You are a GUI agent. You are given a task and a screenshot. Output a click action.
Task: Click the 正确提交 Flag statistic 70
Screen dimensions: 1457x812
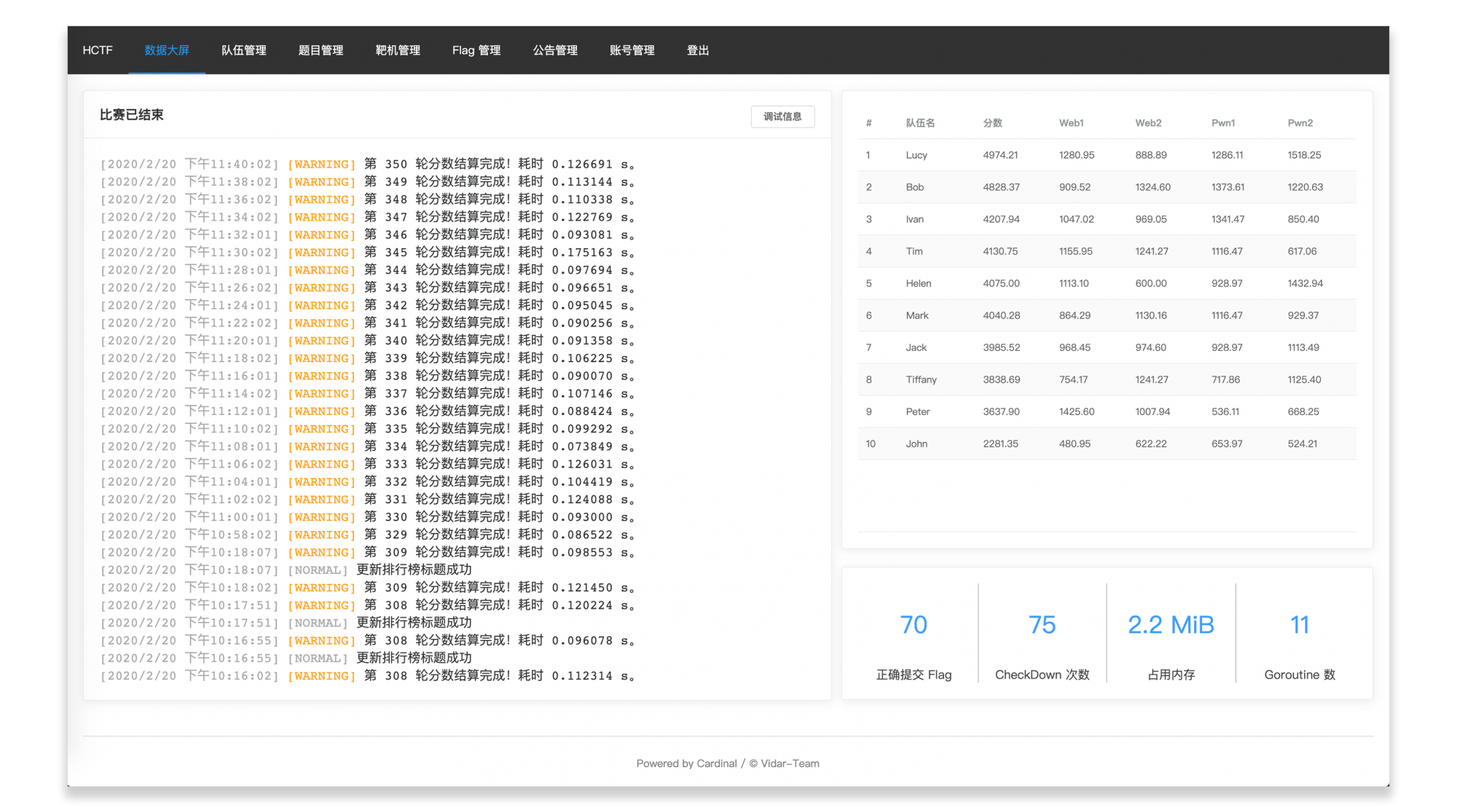point(914,625)
